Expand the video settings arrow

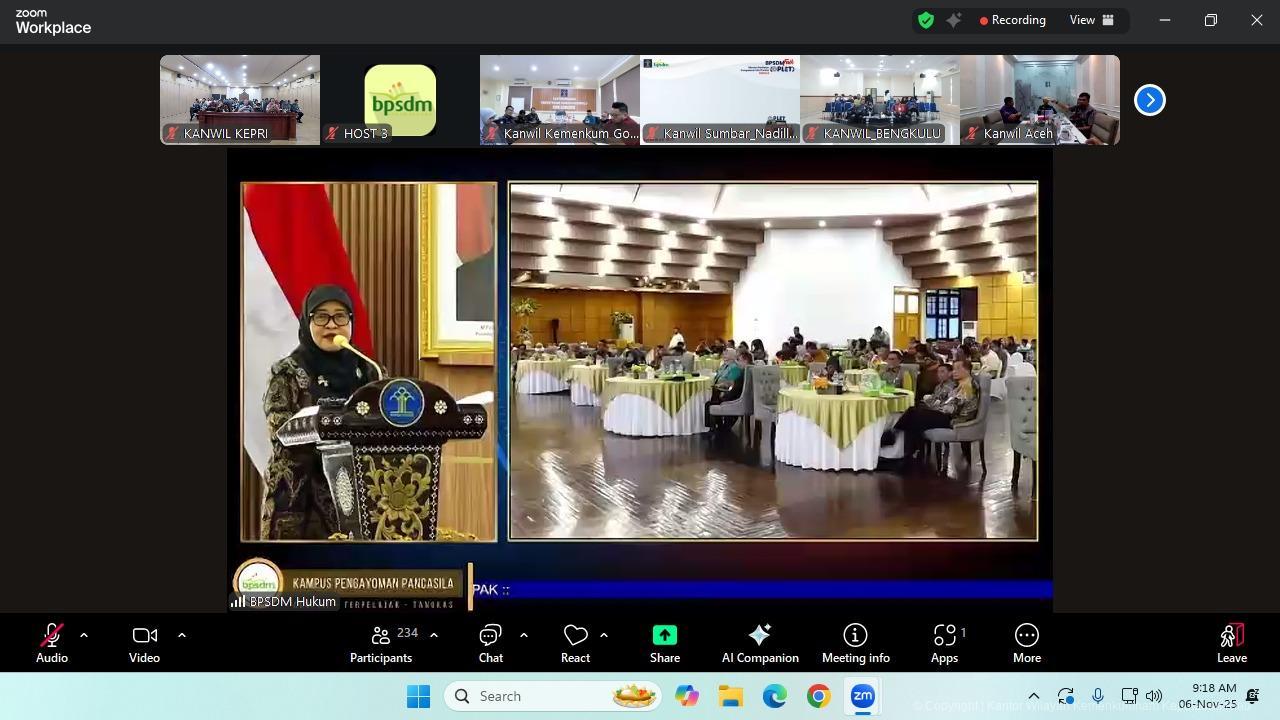[x=182, y=634]
